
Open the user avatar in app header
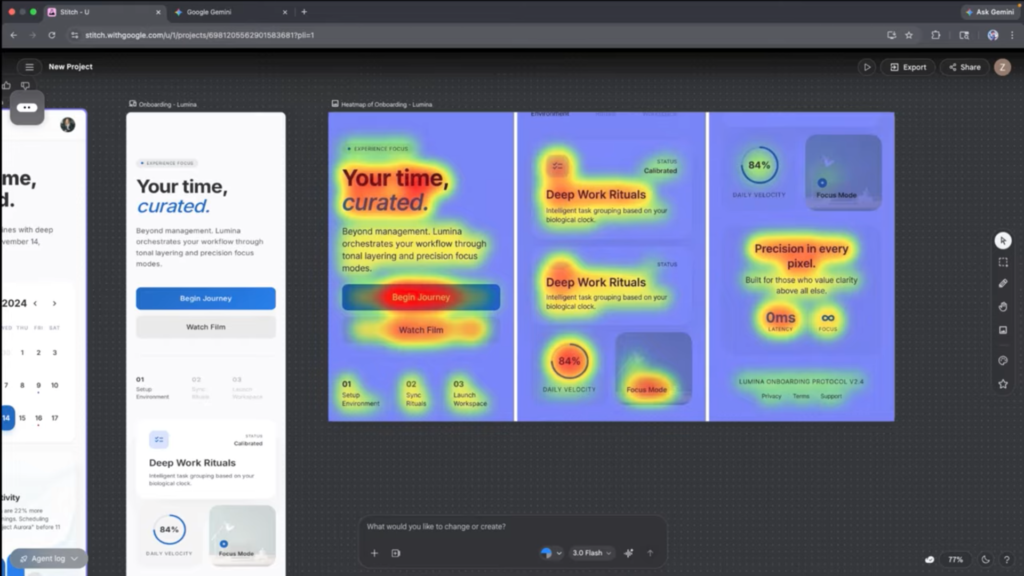[1002, 67]
